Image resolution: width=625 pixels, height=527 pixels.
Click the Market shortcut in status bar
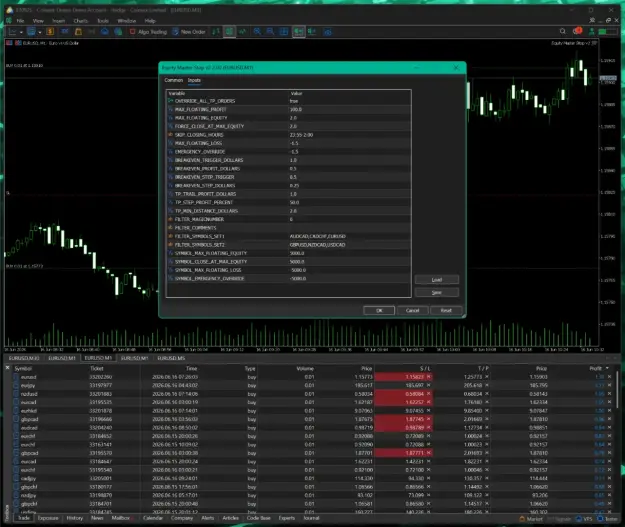[531, 519]
